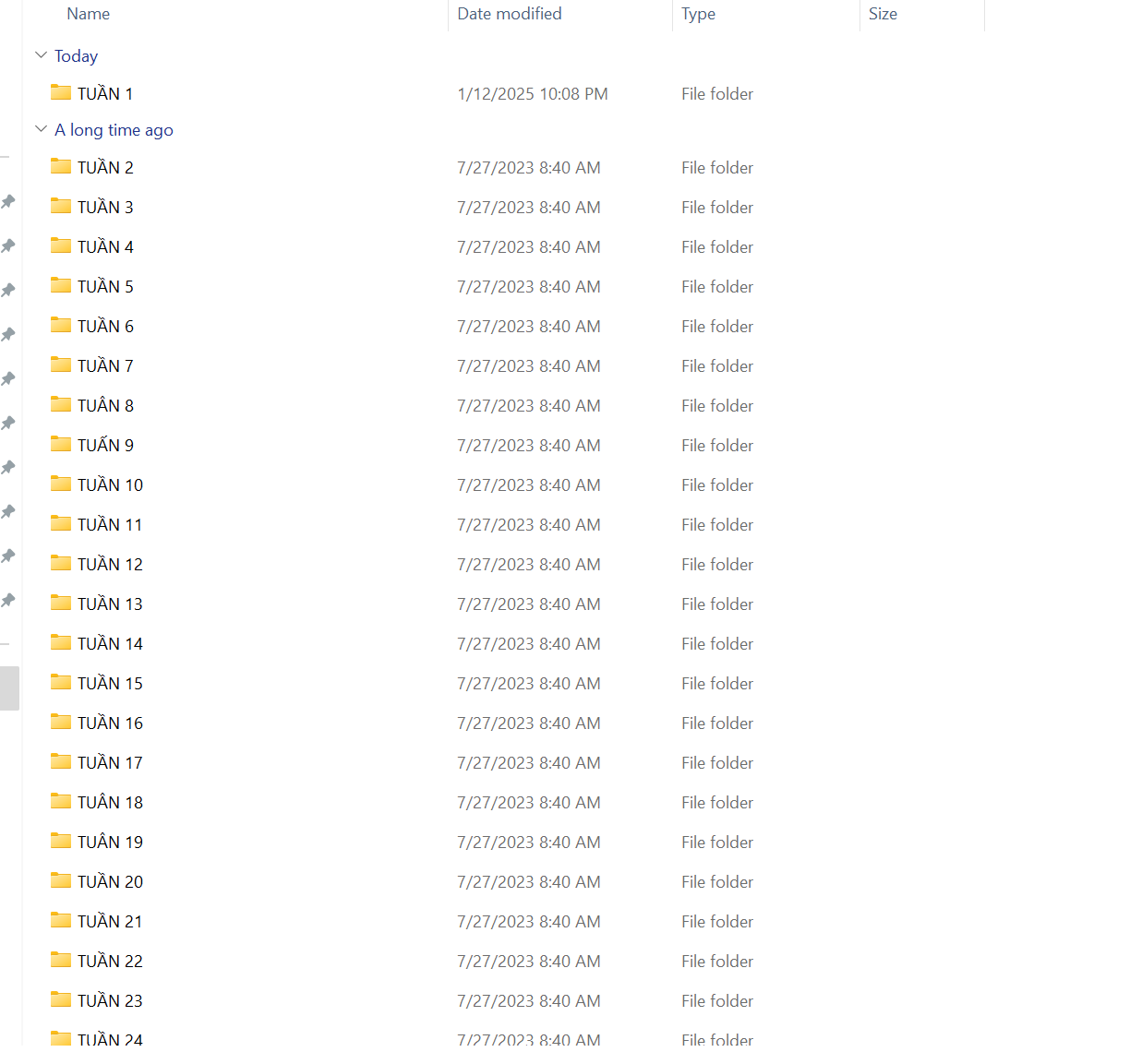Screen dimensions: 1142x1064
Task: Click the topmost pin icon in sidebar
Action: pos(8,201)
